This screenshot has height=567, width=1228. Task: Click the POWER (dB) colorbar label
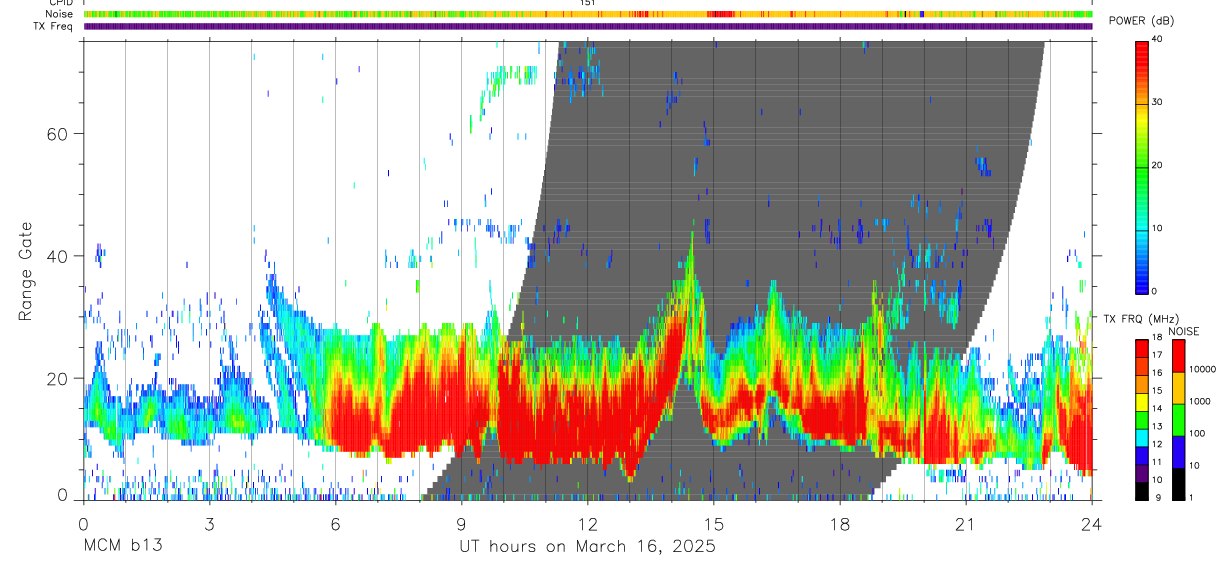pyautogui.click(x=1141, y=21)
